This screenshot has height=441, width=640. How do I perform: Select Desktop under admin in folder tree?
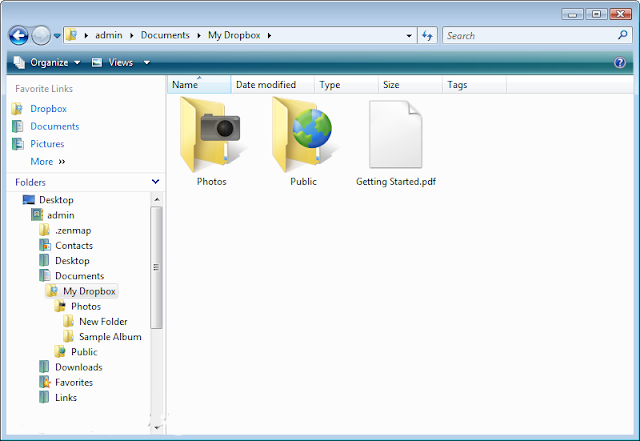(x=72, y=261)
